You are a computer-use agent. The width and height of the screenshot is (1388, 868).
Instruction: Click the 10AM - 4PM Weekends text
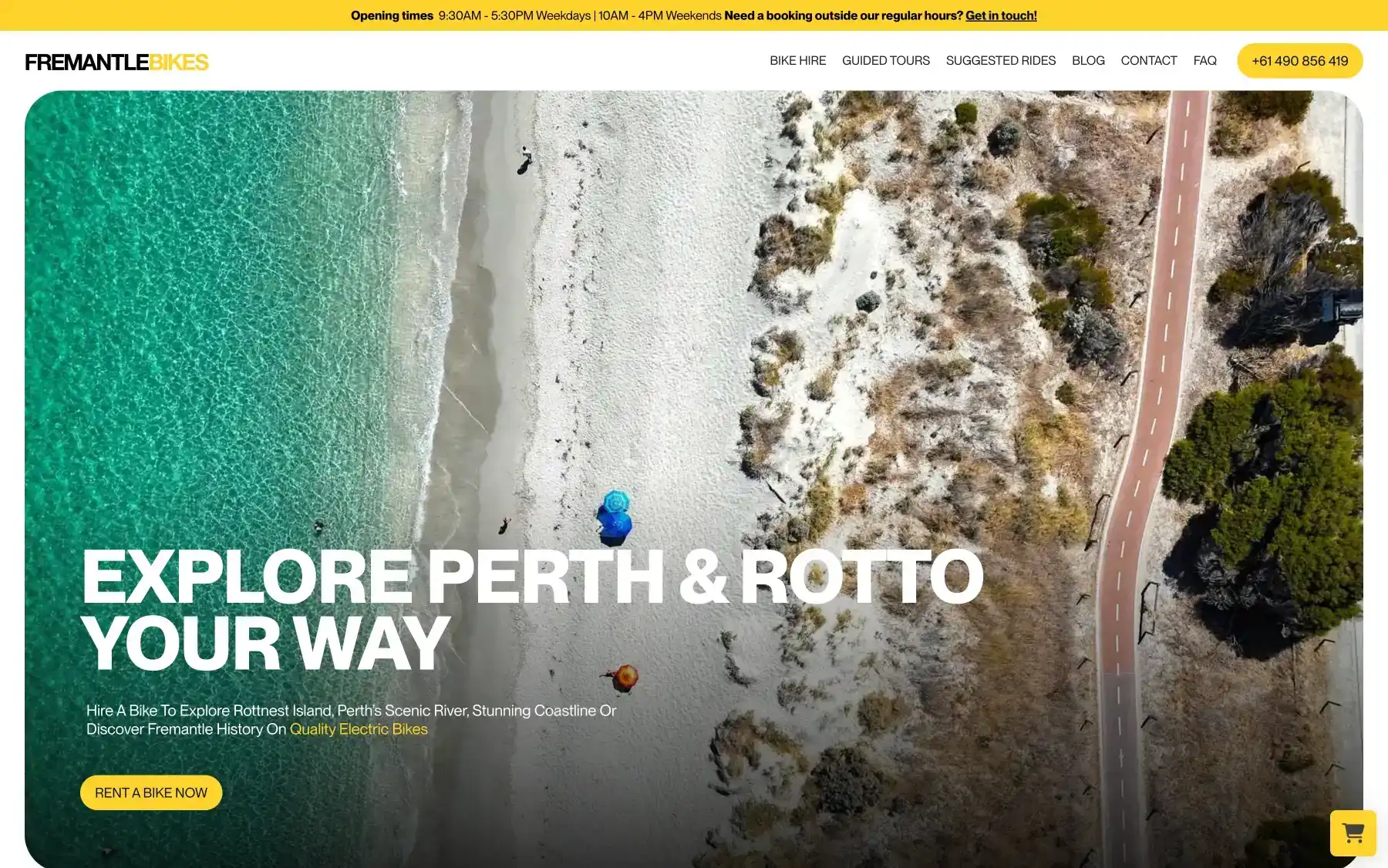click(x=660, y=15)
